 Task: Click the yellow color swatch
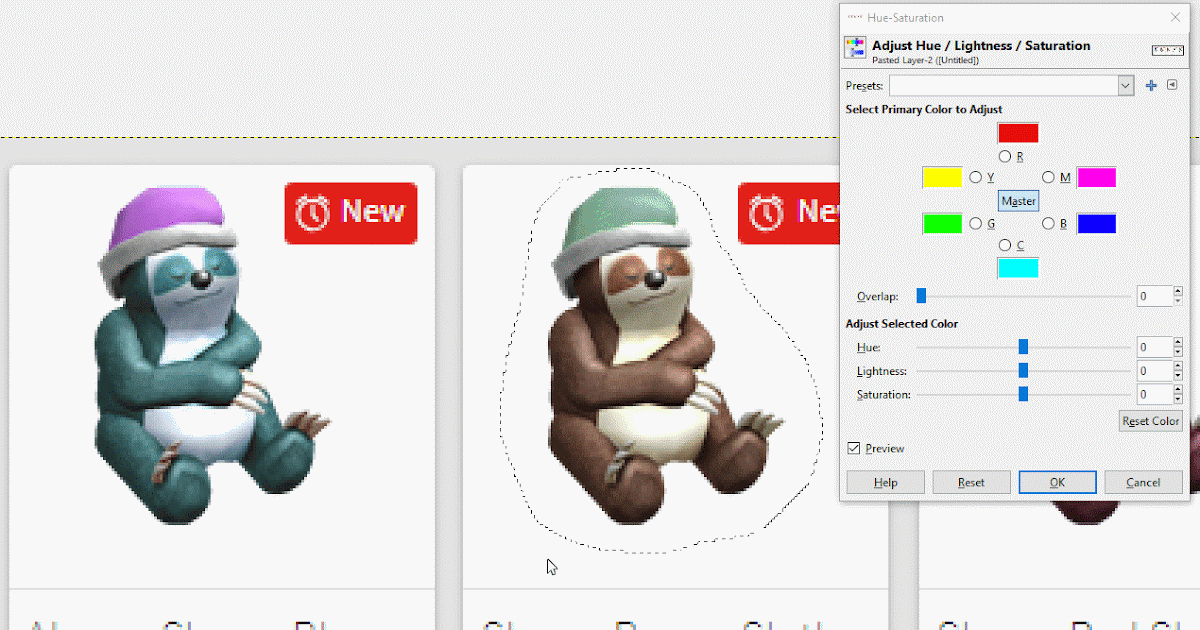pos(942,177)
